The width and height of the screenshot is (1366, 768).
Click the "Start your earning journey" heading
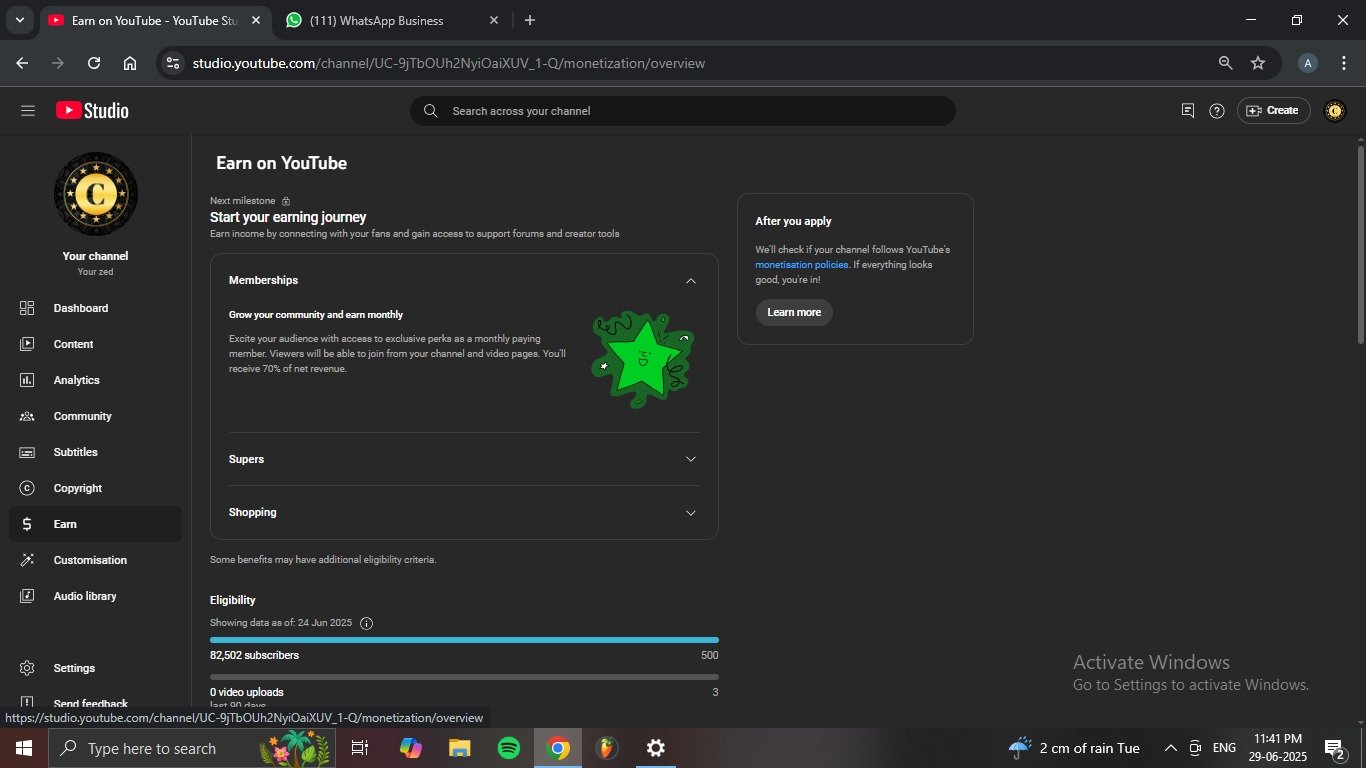tap(288, 217)
